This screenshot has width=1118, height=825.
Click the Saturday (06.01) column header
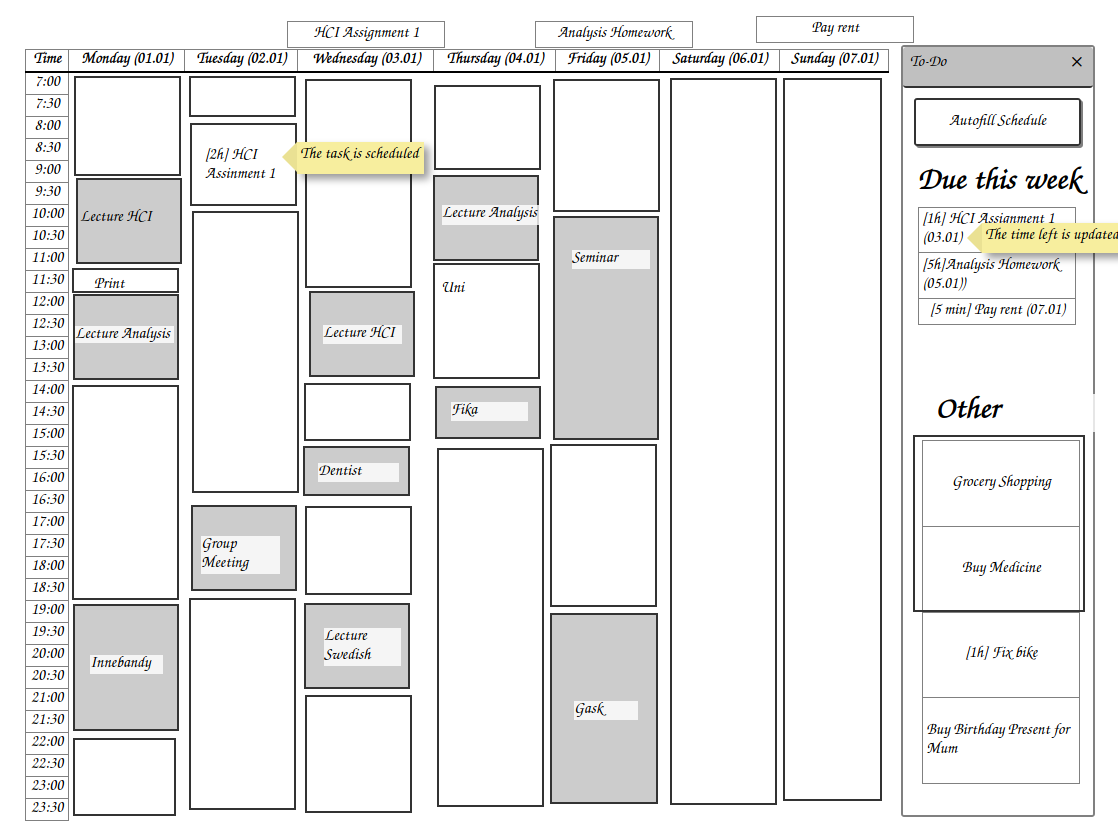pyautogui.click(x=720, y=59)
